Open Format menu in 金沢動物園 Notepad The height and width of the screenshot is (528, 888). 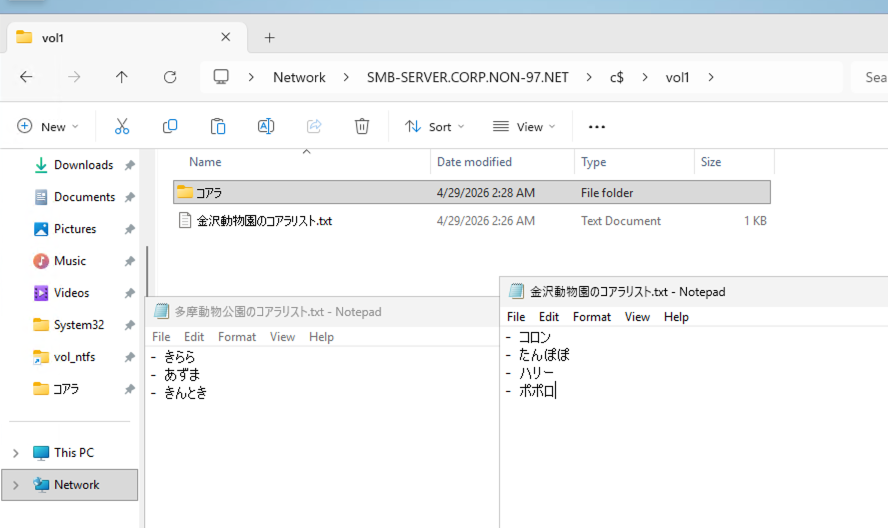(592, 317)
